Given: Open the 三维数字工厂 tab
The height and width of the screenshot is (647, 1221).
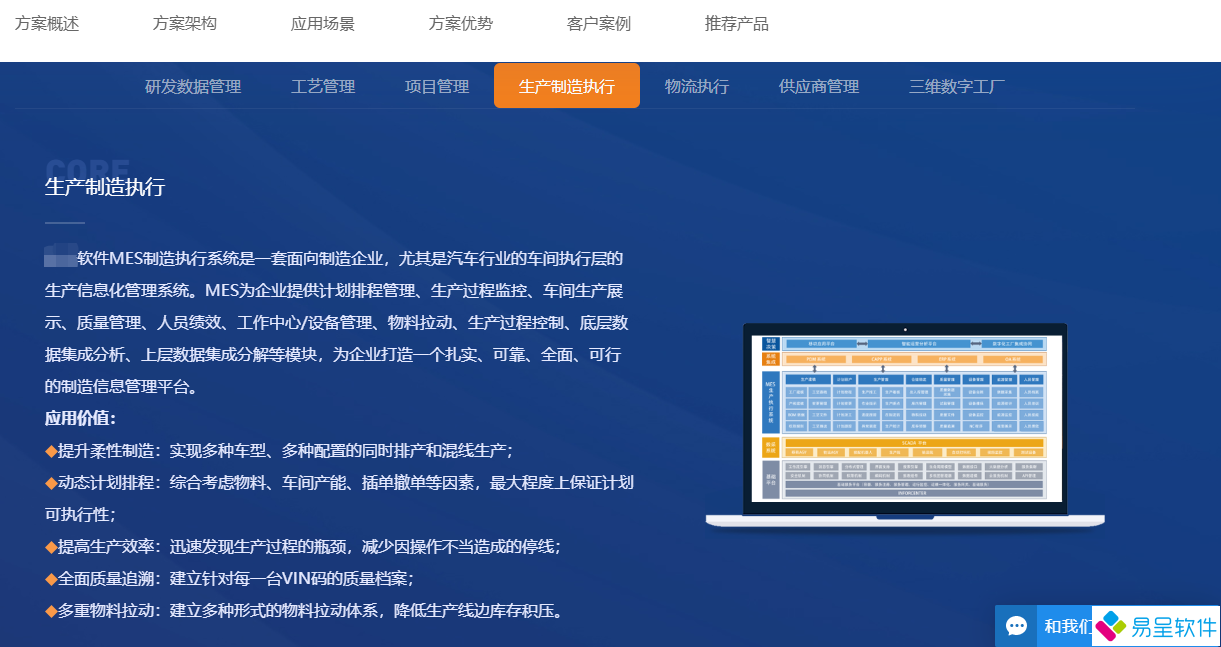Looking at the screenshot, I should (x=955, y=86).
